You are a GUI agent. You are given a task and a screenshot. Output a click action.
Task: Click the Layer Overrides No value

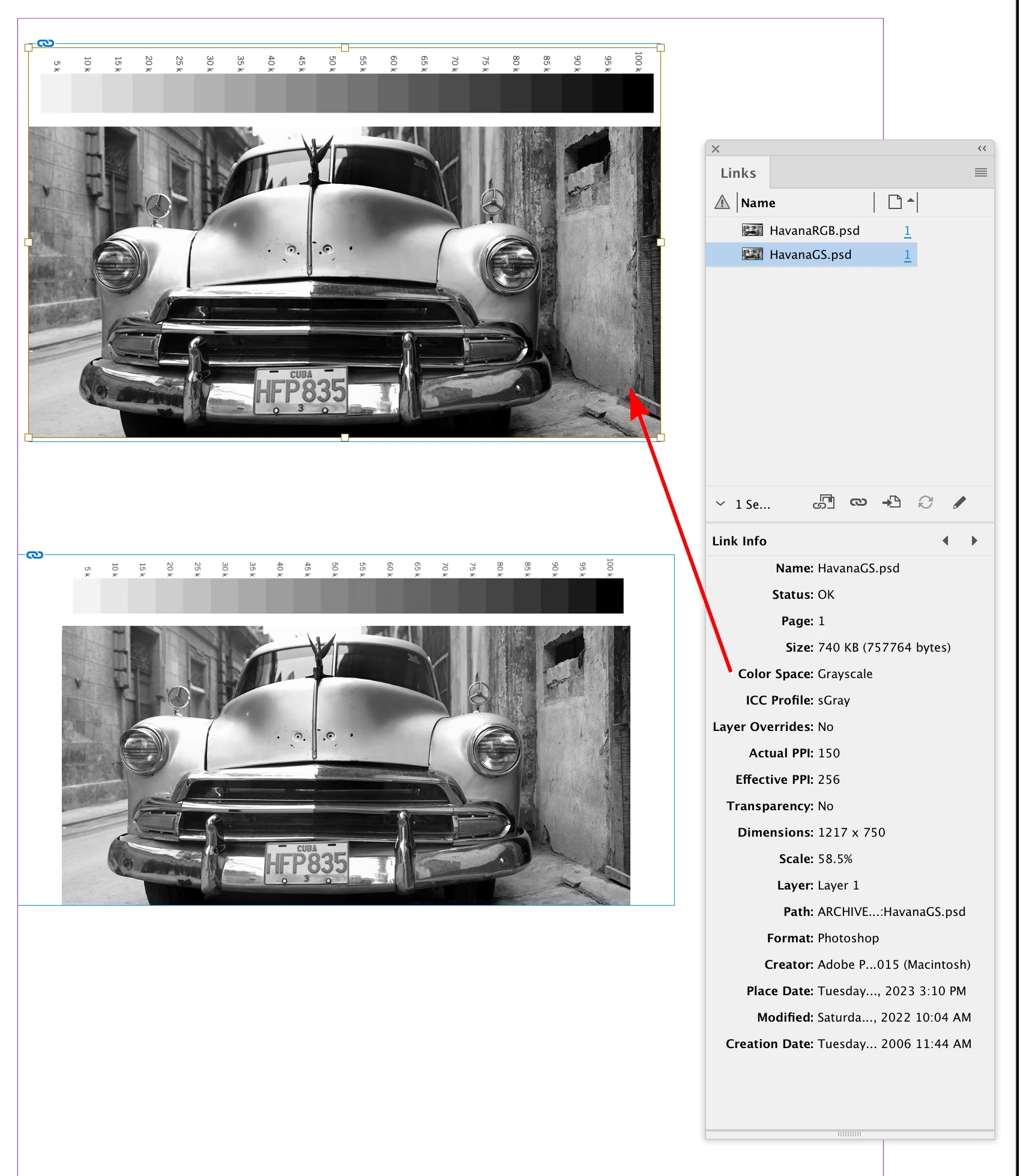[x=825, y=727]
